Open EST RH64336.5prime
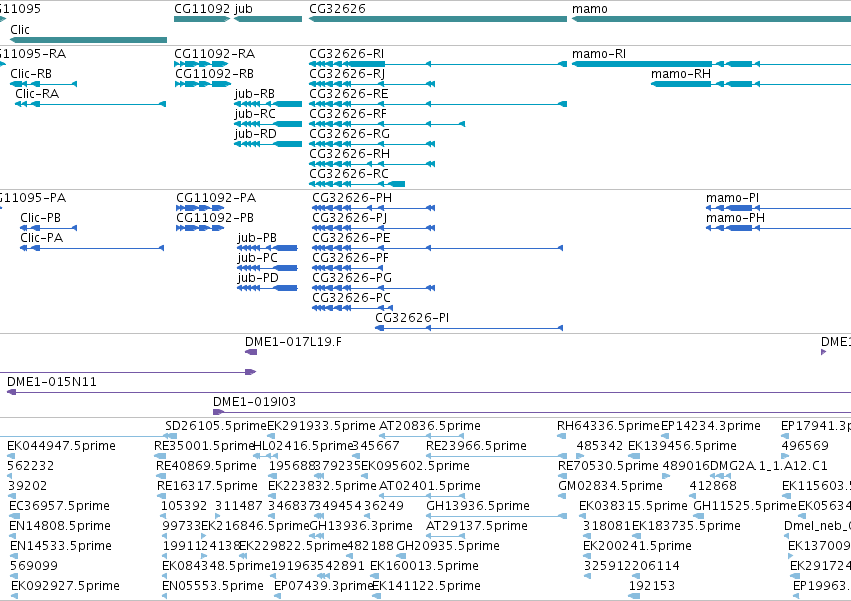Image resolution: width=851 pixels, height=601 pixels. click(561, 435)
